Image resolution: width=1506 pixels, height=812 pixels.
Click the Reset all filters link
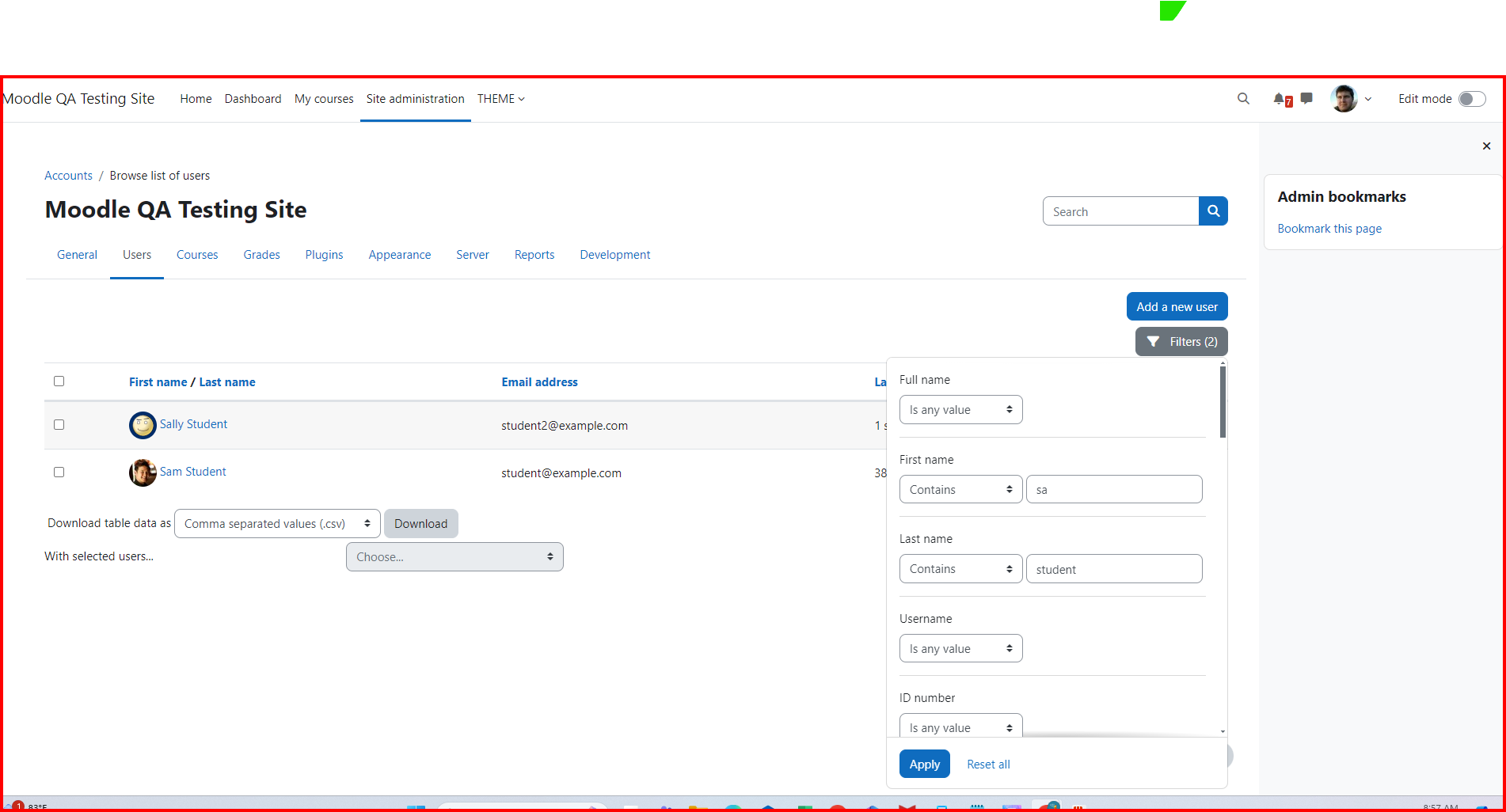(x=988, y=765)
